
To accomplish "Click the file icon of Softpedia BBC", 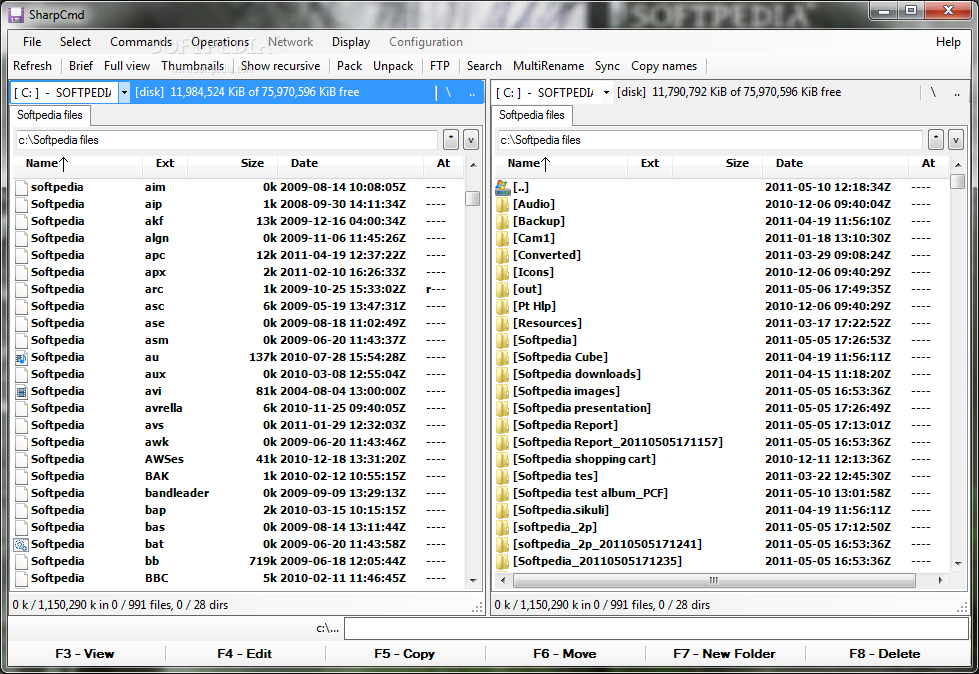I will [x=21, y=579].
